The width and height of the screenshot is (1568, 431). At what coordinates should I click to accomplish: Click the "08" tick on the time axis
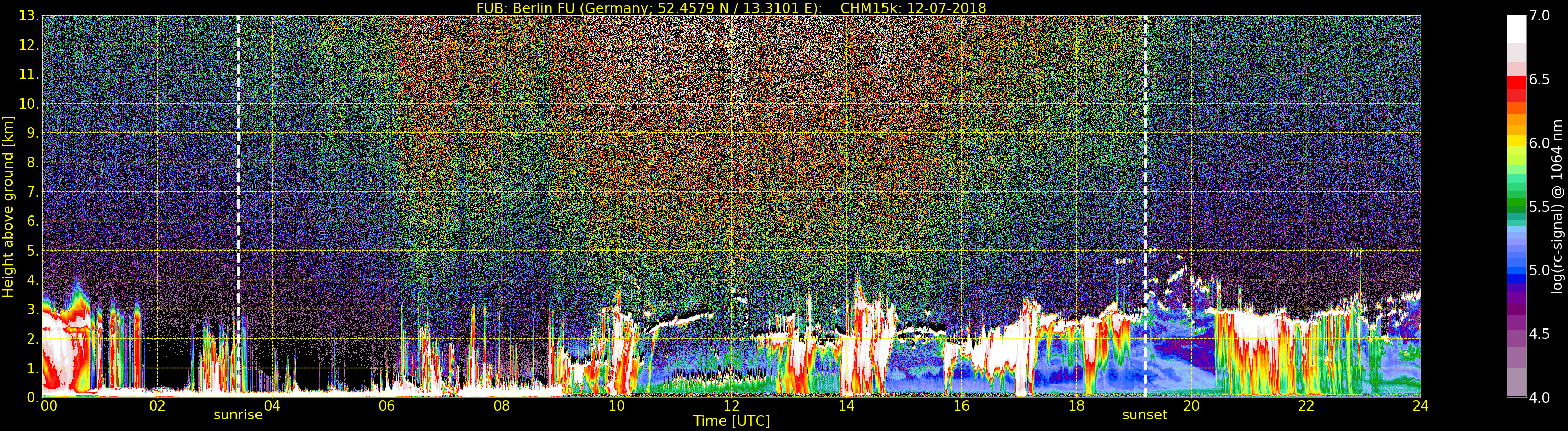pyautogui.click(x=502, y=405)
